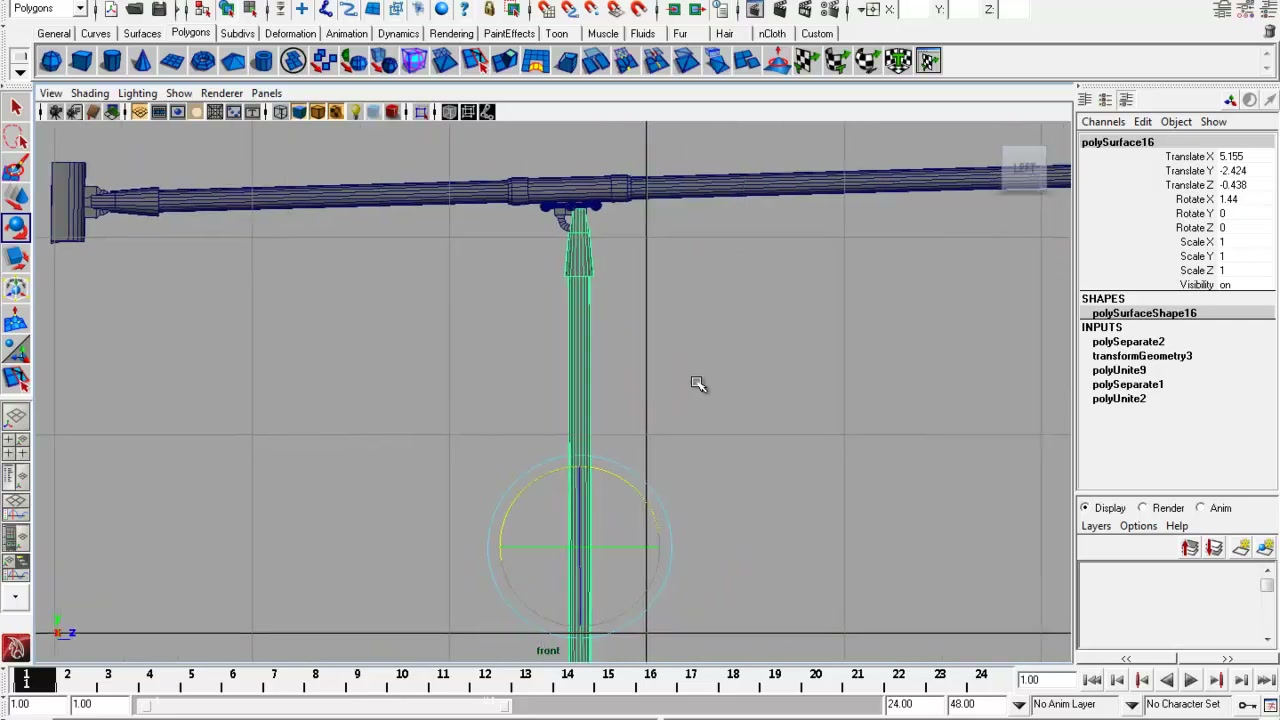Activate the Paint selection tool

[x=16, y=167]
